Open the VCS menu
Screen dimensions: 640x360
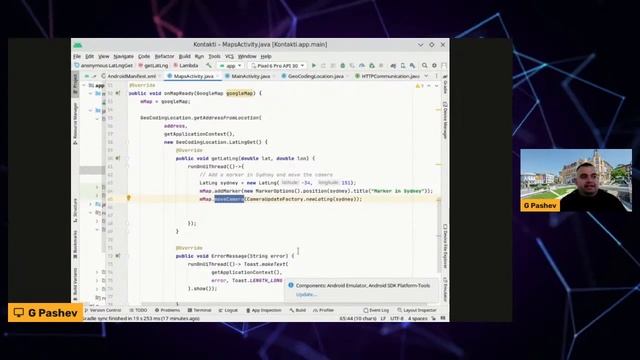click(x=229, y=56)
